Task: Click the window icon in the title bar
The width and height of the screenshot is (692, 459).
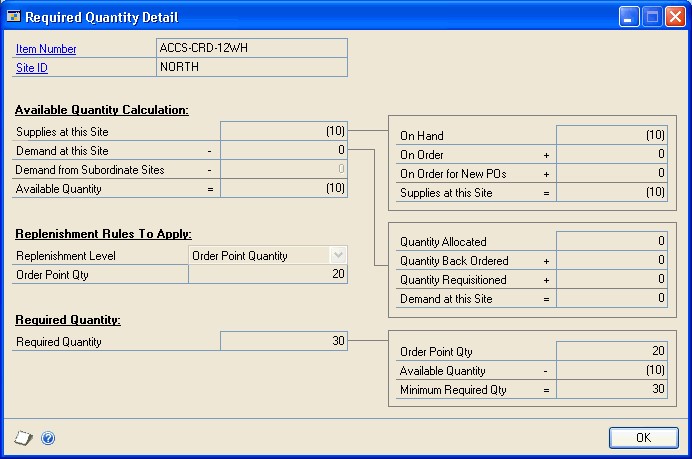Action: [x=14, y=17]
